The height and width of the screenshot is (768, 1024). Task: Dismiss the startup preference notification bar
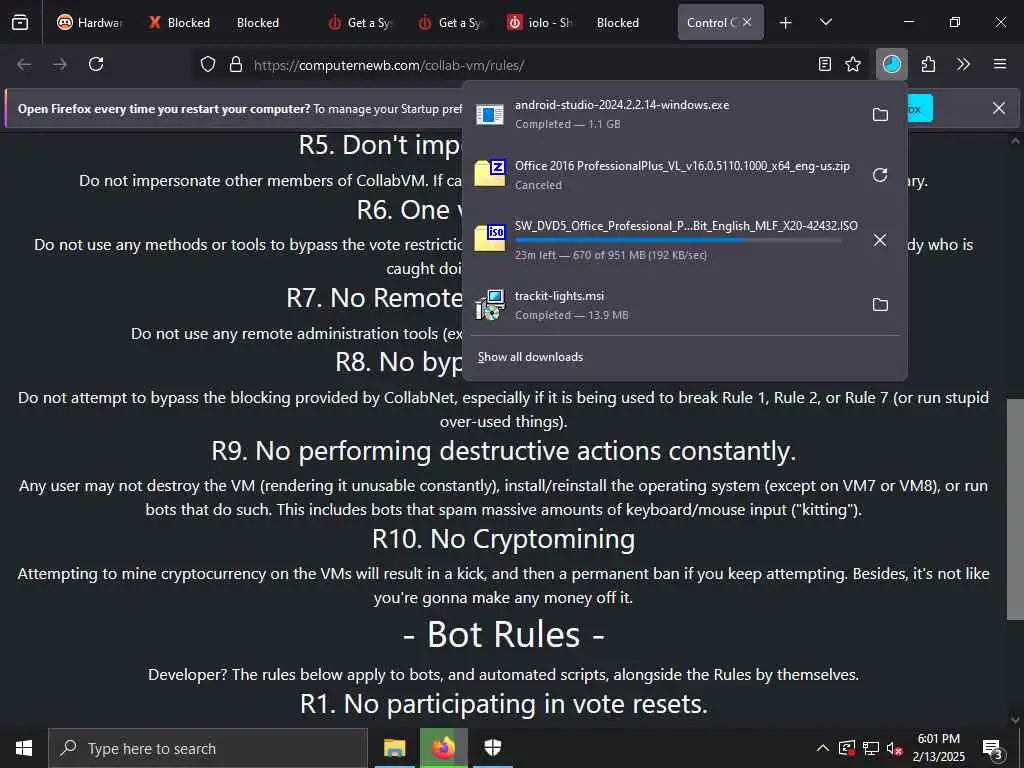click(999, 108)
